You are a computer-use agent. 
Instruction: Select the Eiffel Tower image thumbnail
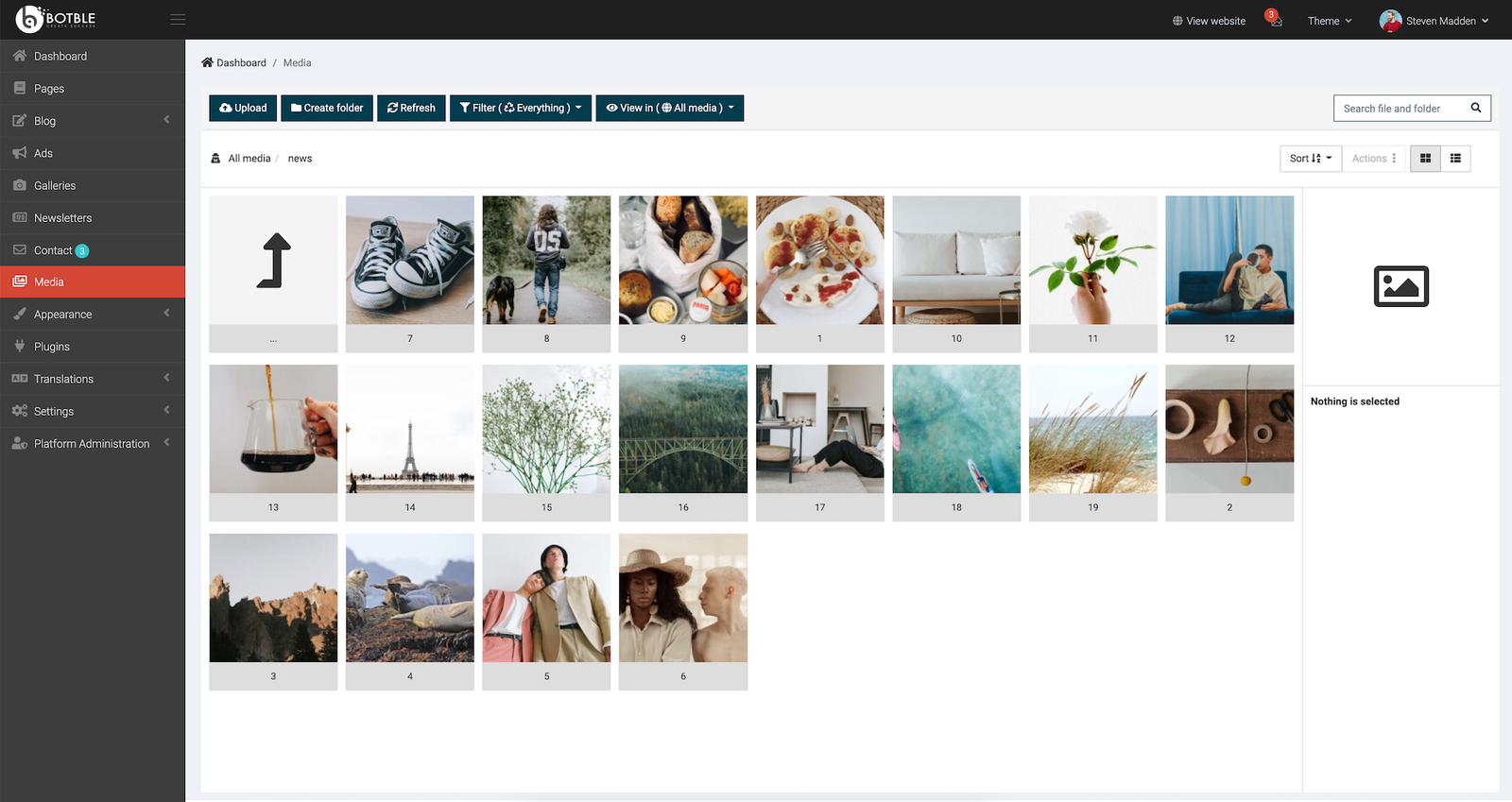click(410, 430)
